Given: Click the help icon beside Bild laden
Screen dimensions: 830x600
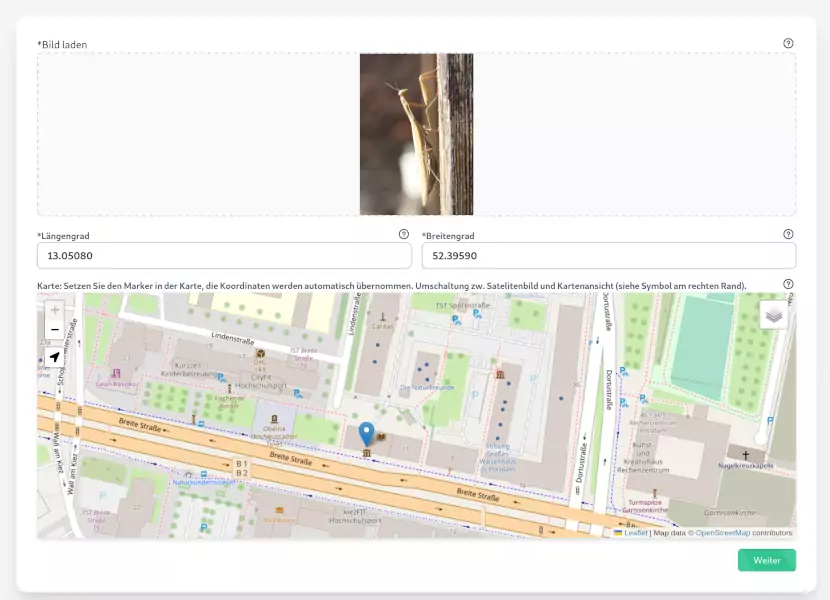Looking at the screenshot, I should (x=788, y=43).
